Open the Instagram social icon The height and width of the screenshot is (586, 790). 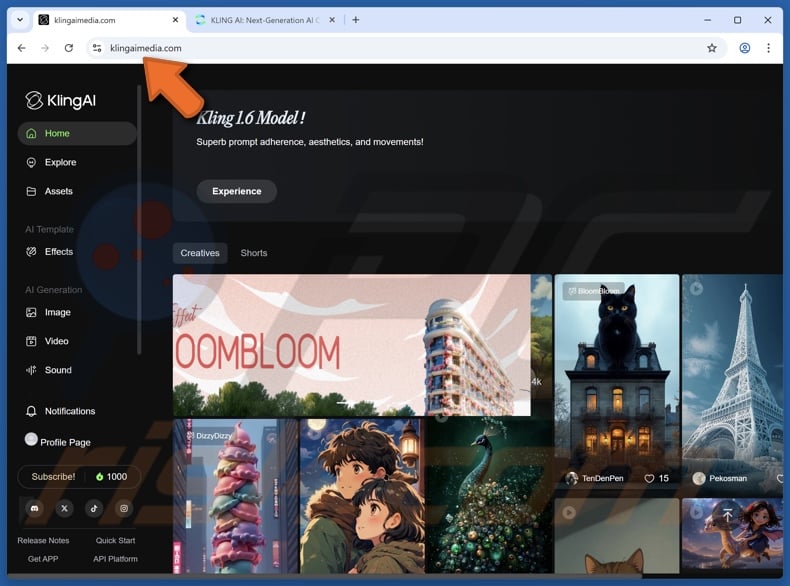tap(124, 508)
